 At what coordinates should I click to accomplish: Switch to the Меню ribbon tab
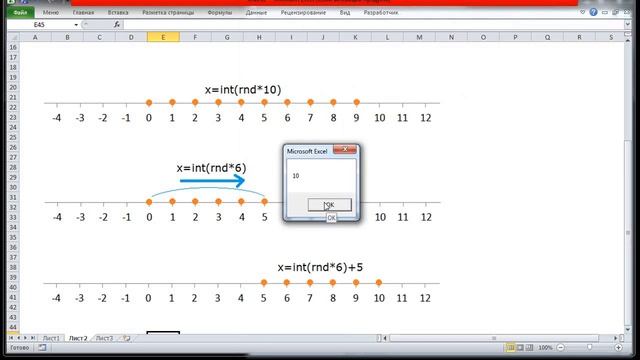coord(51,13)
